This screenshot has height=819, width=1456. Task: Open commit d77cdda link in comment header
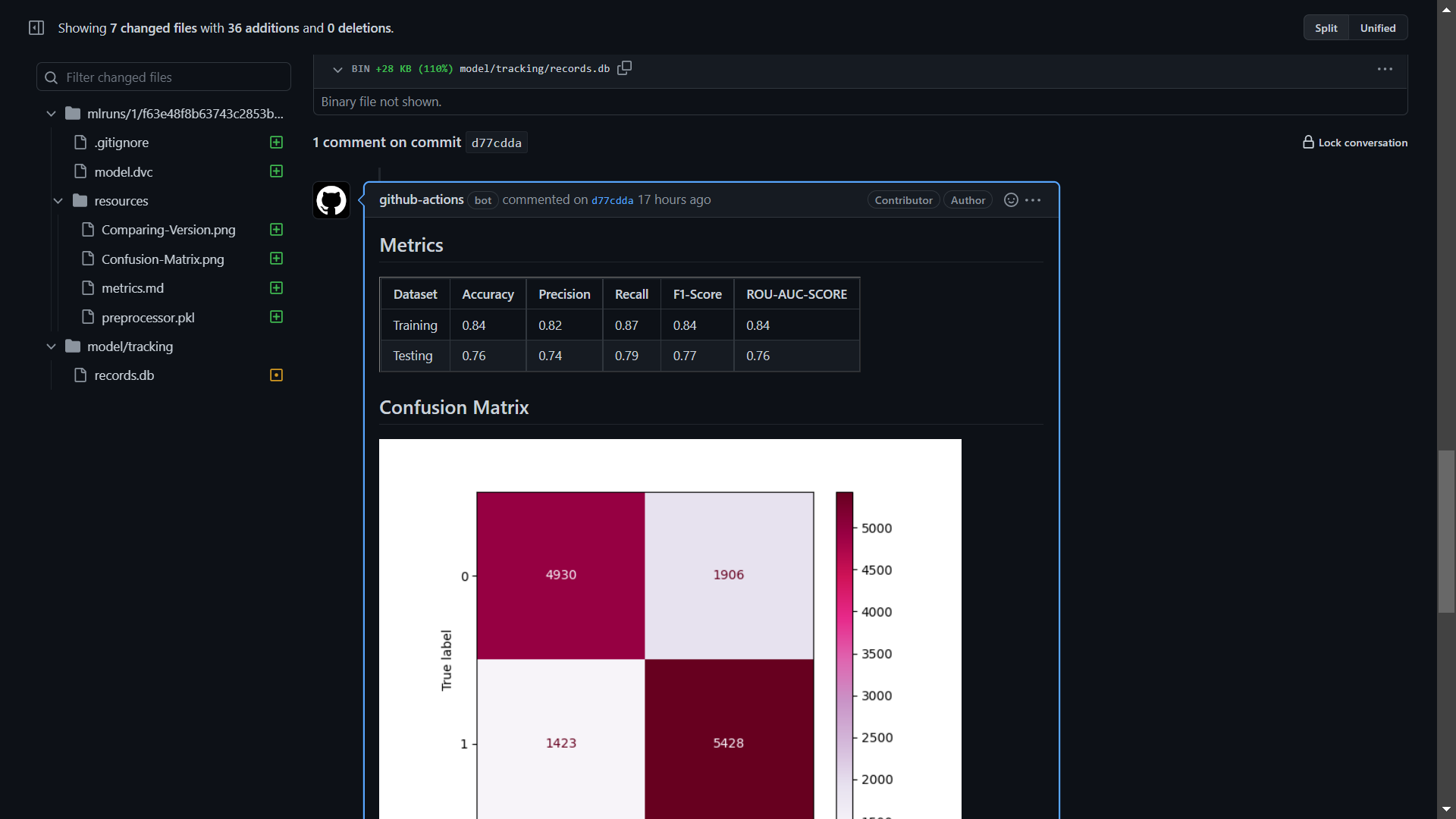(612, 200)
